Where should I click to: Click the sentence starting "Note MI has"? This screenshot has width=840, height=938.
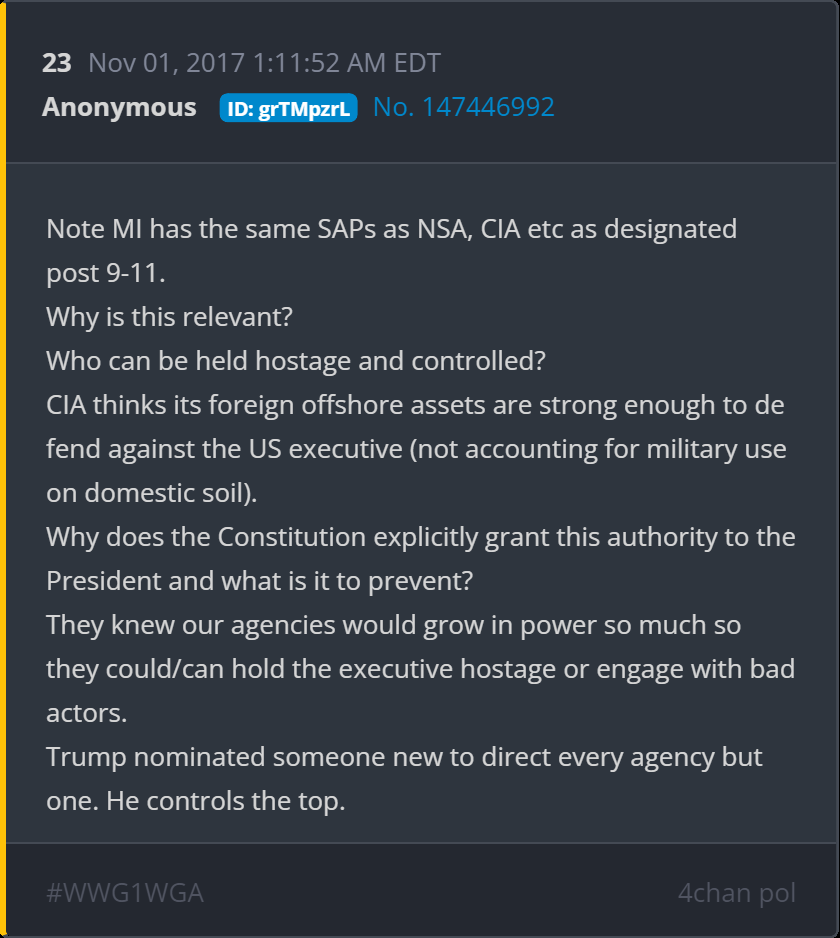point(391,228)
